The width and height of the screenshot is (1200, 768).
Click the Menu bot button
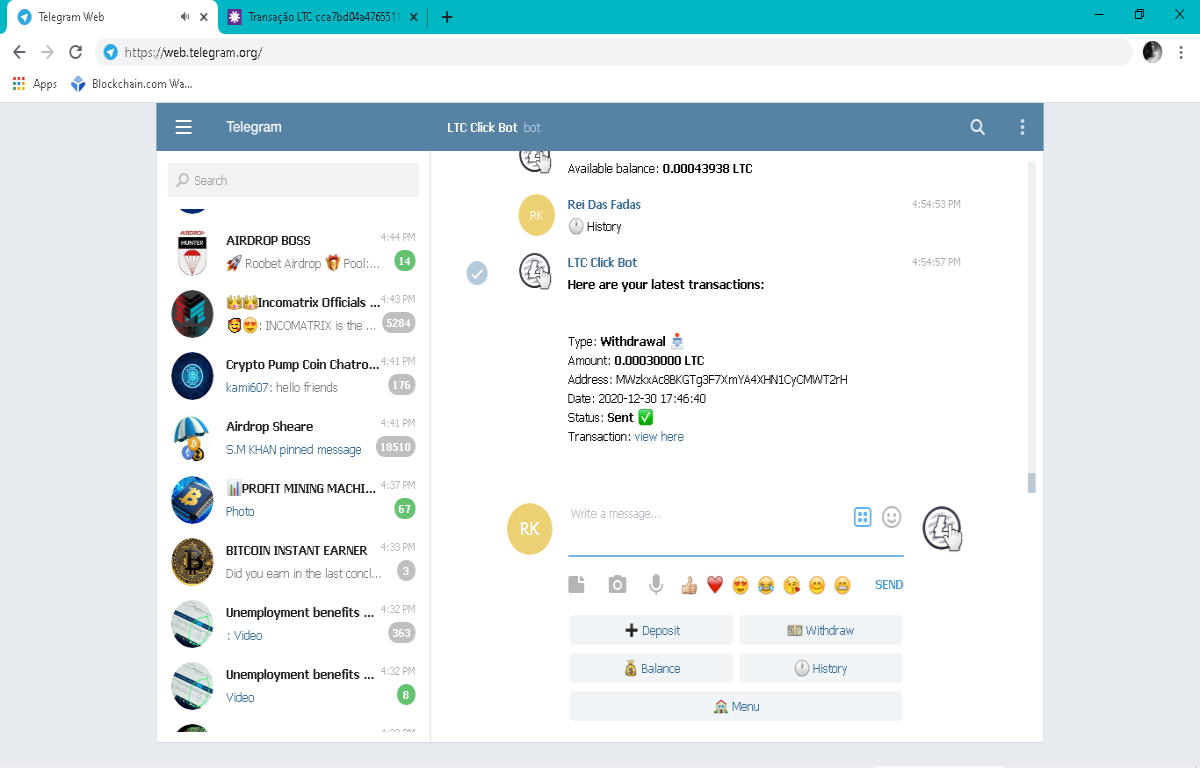736,706
